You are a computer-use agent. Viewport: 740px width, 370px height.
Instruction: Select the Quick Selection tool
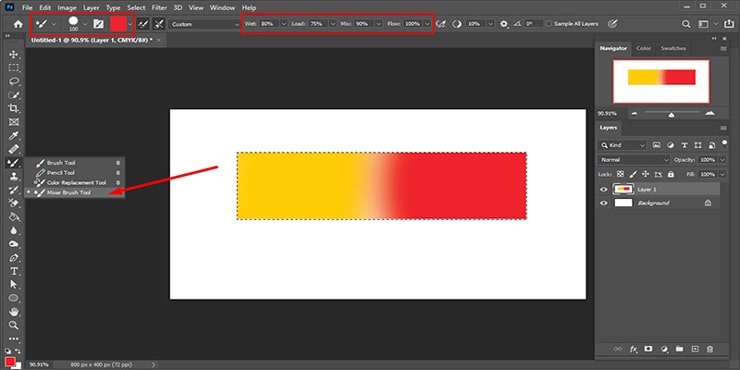coord(14,95)
